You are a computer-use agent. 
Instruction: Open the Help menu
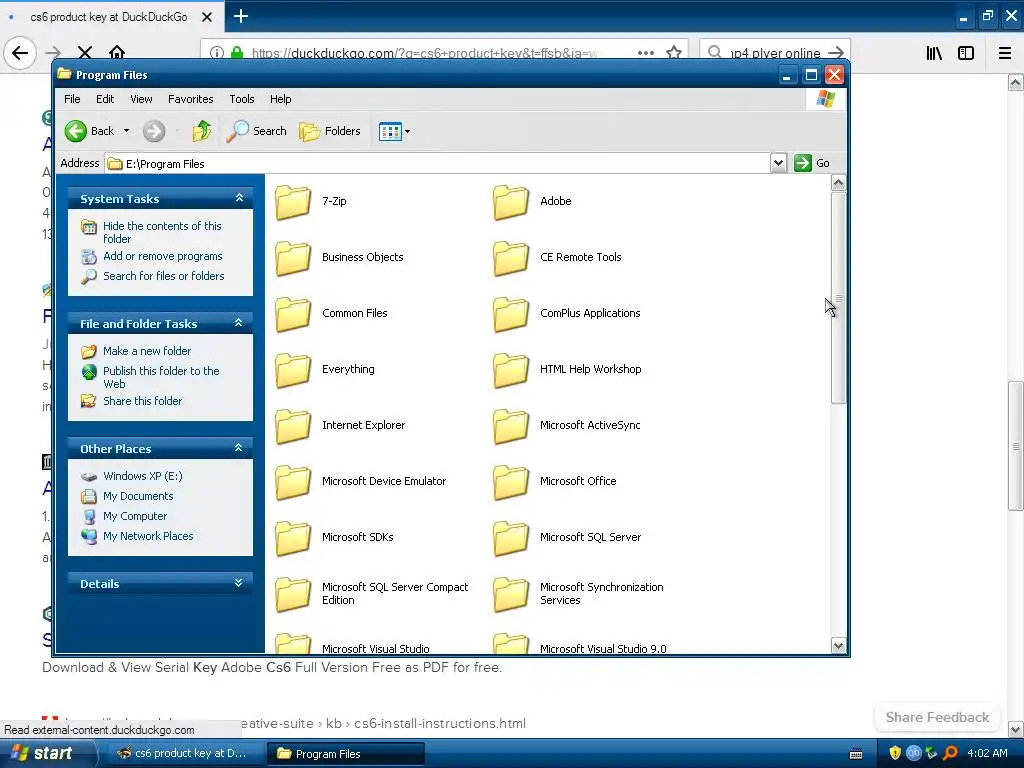281,99
